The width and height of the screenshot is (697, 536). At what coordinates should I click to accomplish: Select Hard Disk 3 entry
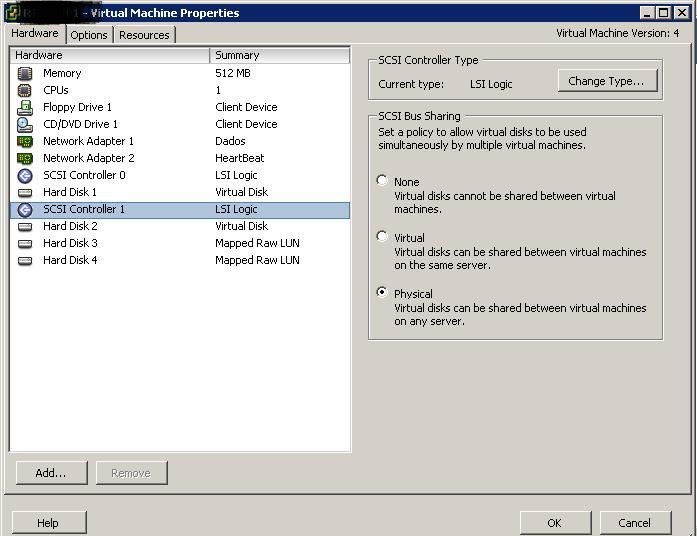tap(70, 244)
